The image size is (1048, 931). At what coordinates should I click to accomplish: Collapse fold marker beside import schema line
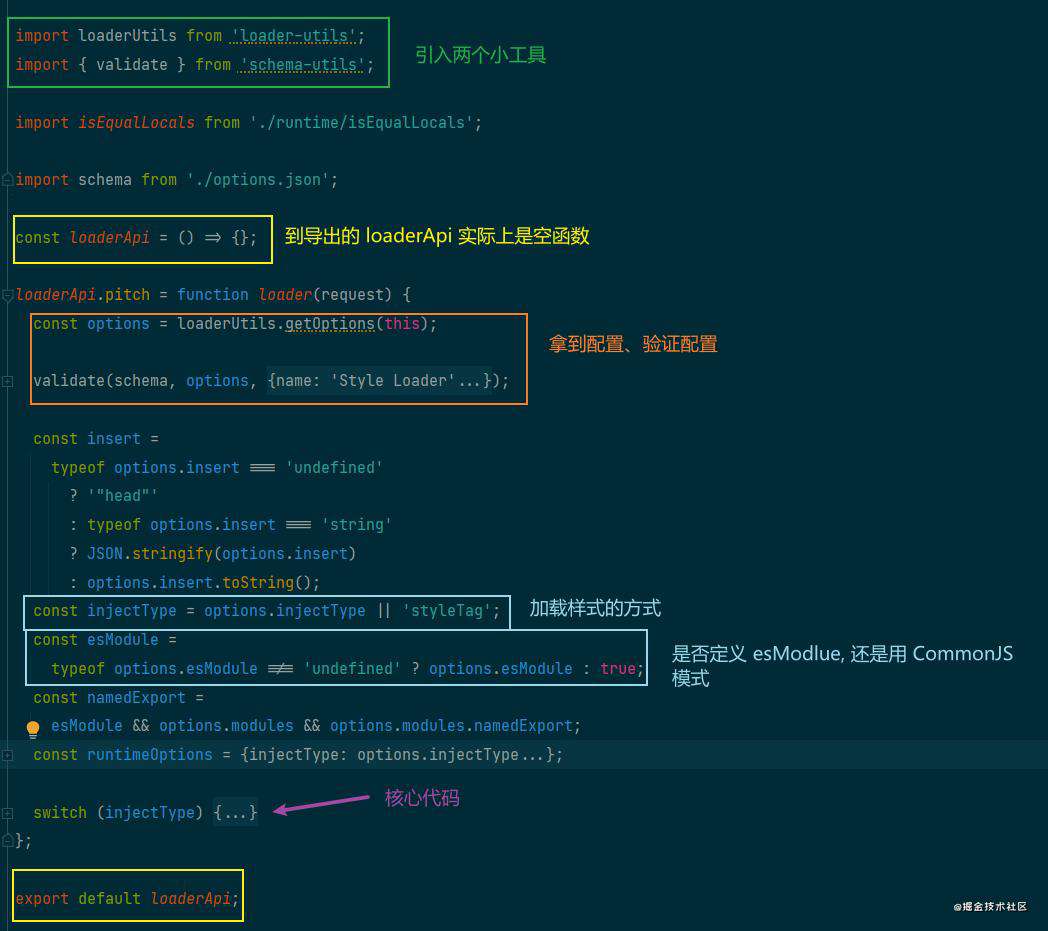coord(7,180)
